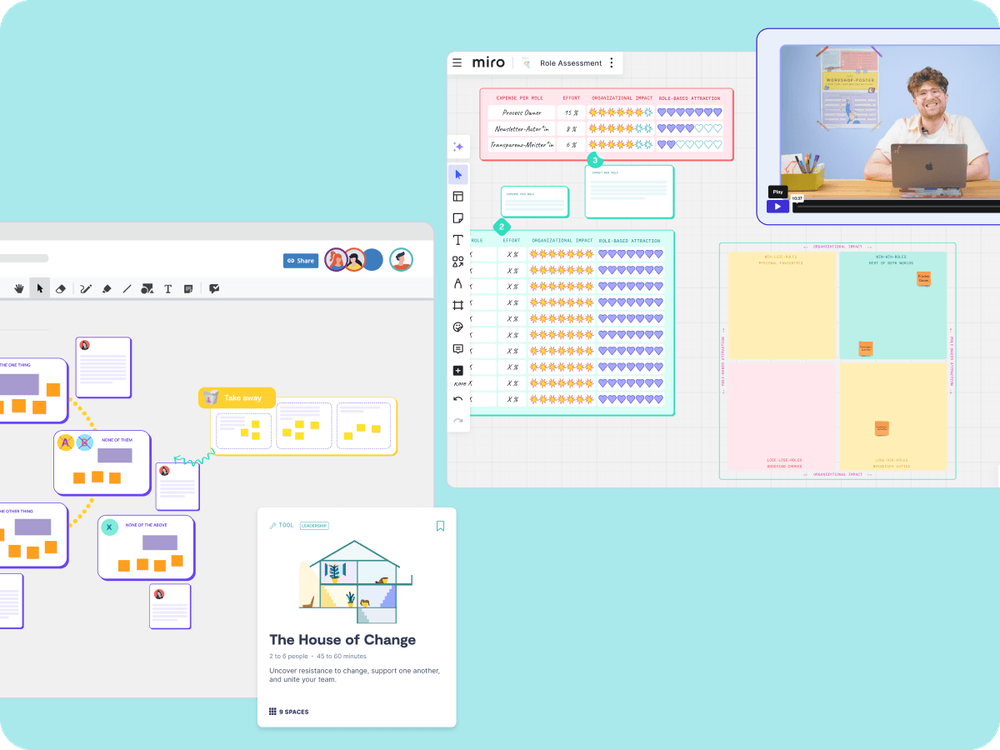This screenshot has width=1000, height=750.
Task: Select the hand pan tool
Action: pyautogui.click(x=18, y=289)
